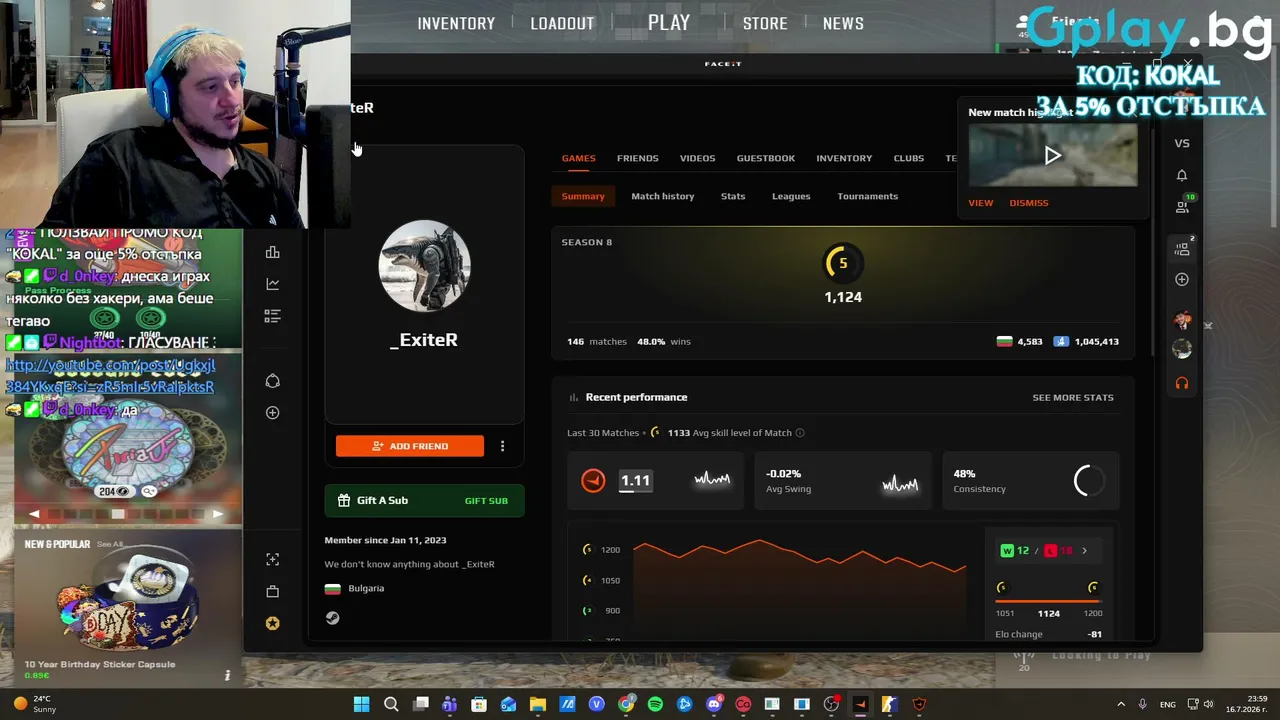Switch to the Friends profile tab

pyautogui.click(x=637, y=158)
